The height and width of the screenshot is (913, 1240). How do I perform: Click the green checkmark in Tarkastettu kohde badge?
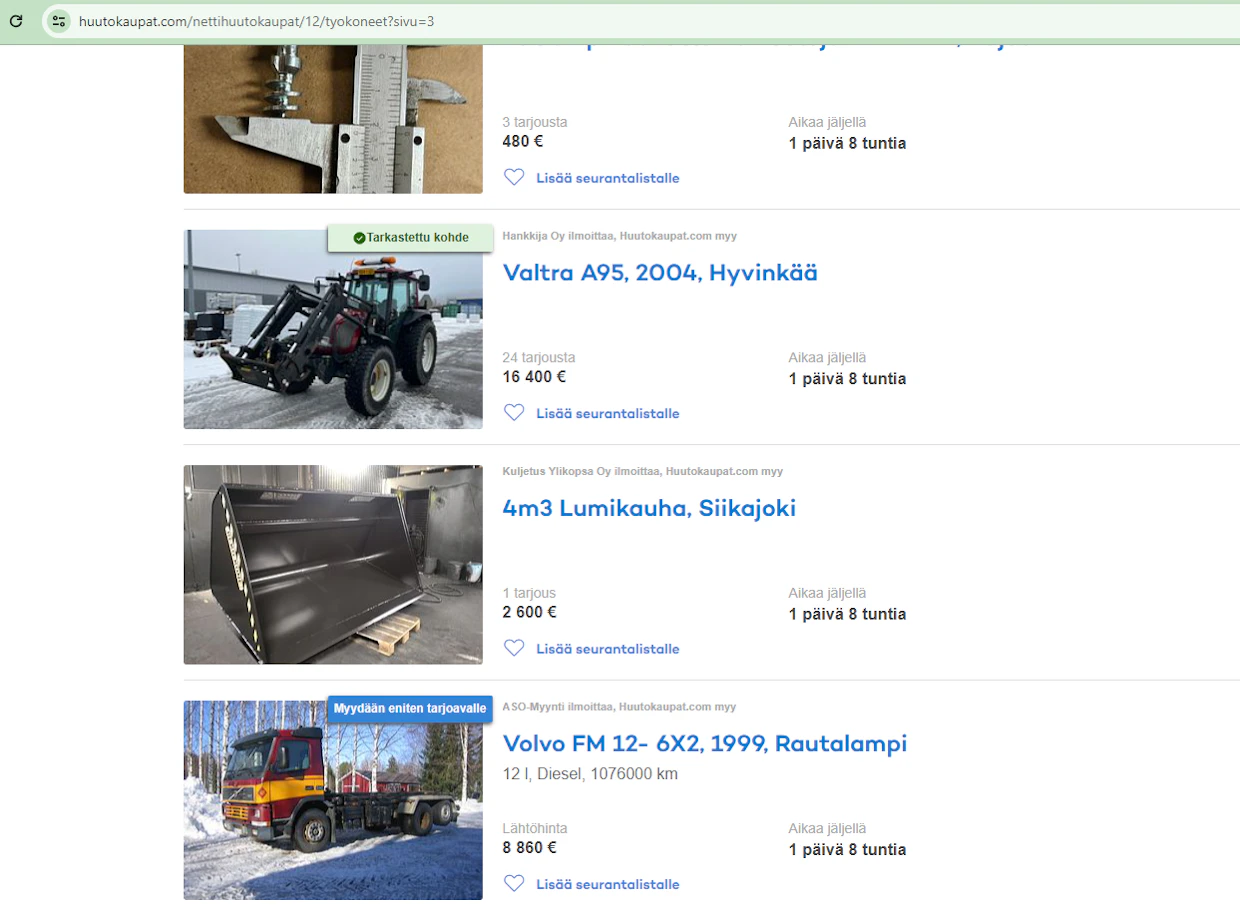(x=359, y=238)
